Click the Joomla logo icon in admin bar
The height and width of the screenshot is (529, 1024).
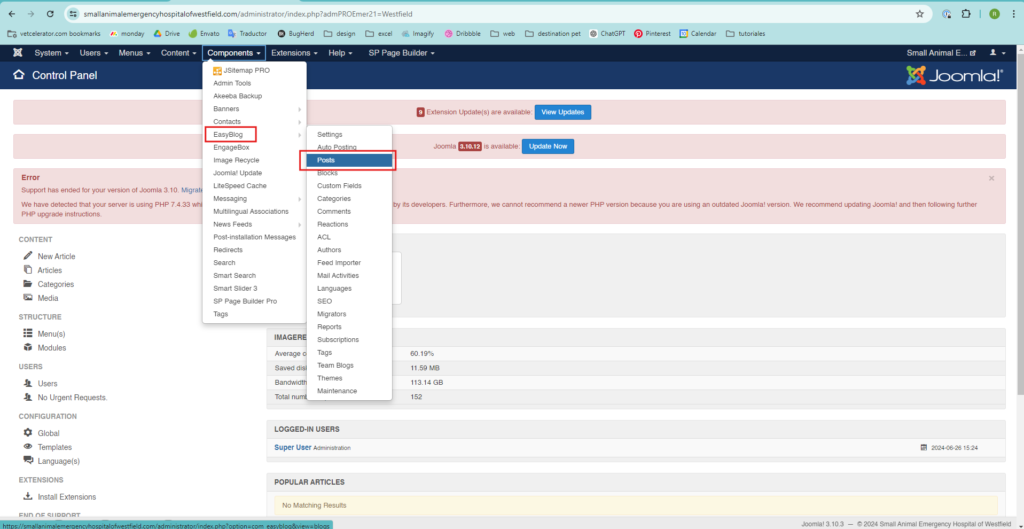17,52
